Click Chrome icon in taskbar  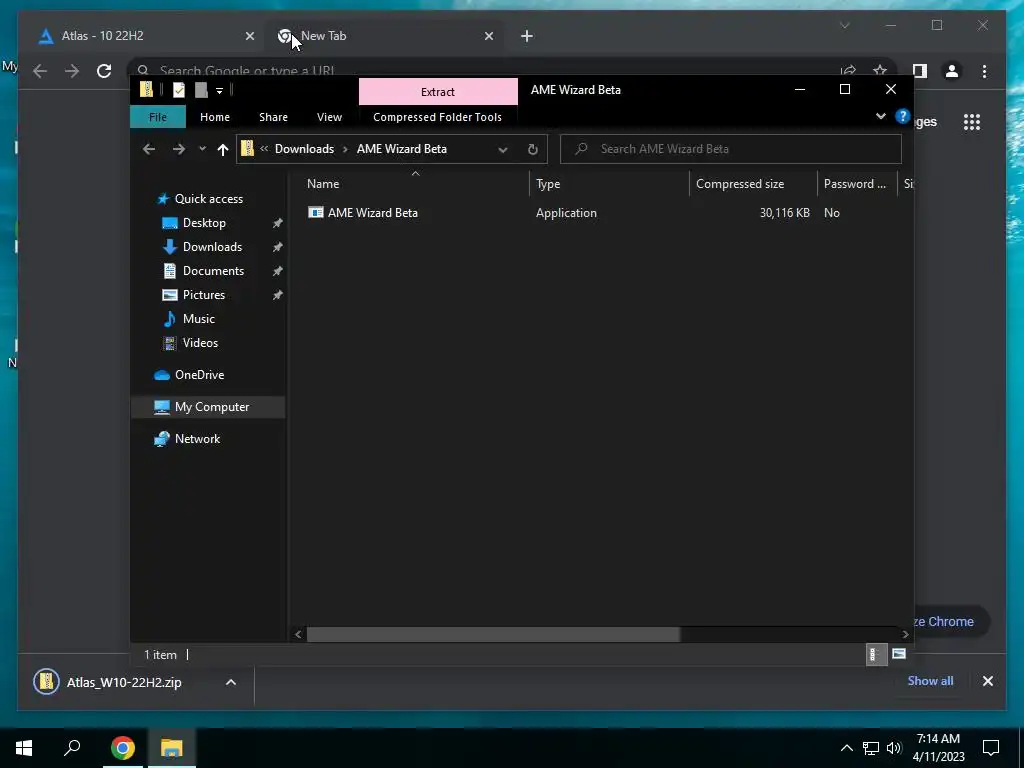pos(122,748)
